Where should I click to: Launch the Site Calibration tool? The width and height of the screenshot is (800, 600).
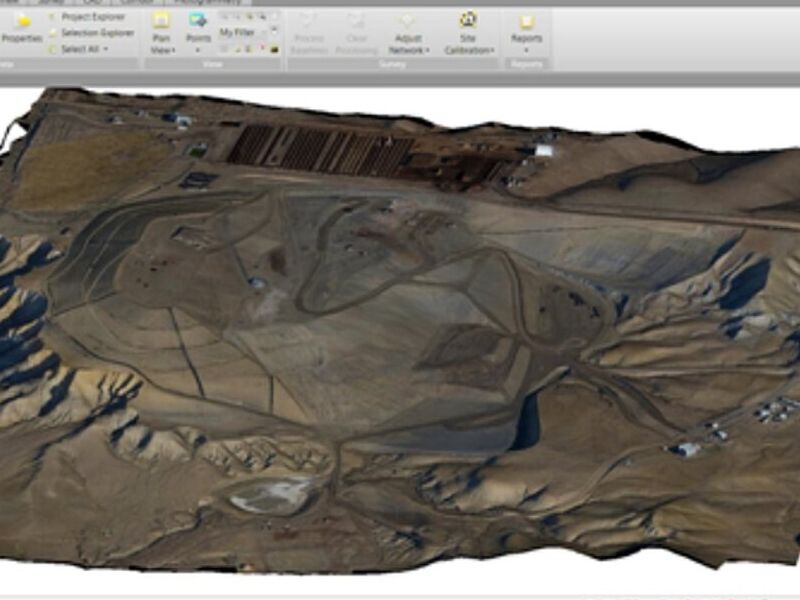(468, 21)
